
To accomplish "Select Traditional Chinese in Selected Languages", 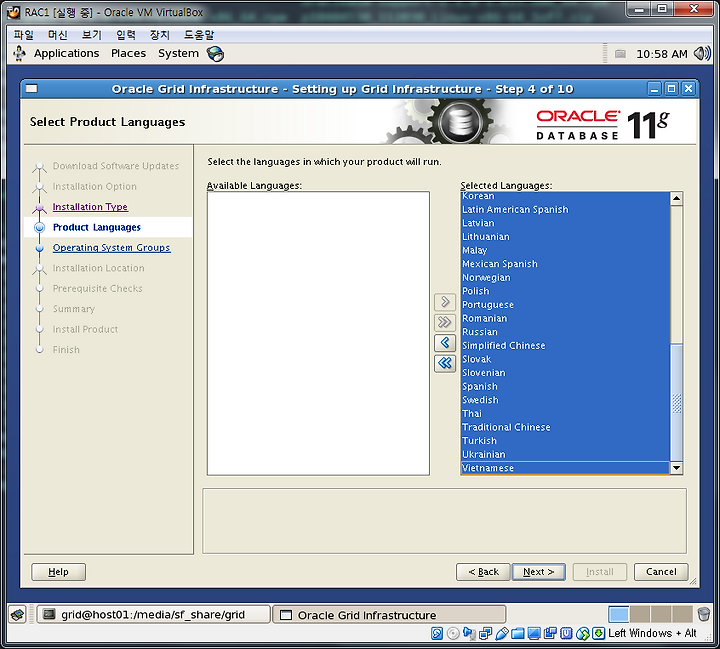I will [x=565, y=427].
